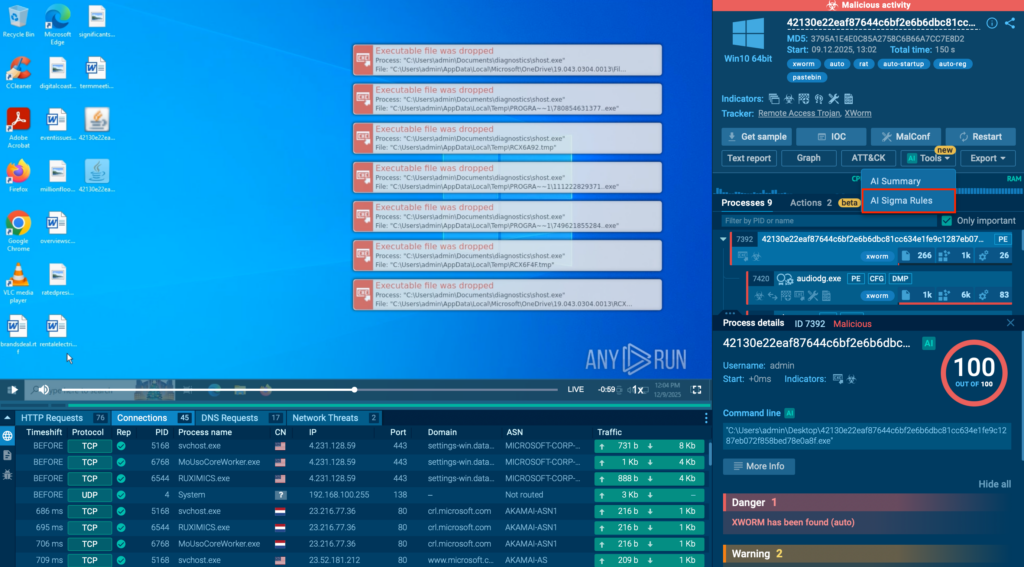Open the Google Chrome desktop icon
The image size is (1024, 567).
pos(18,231)
